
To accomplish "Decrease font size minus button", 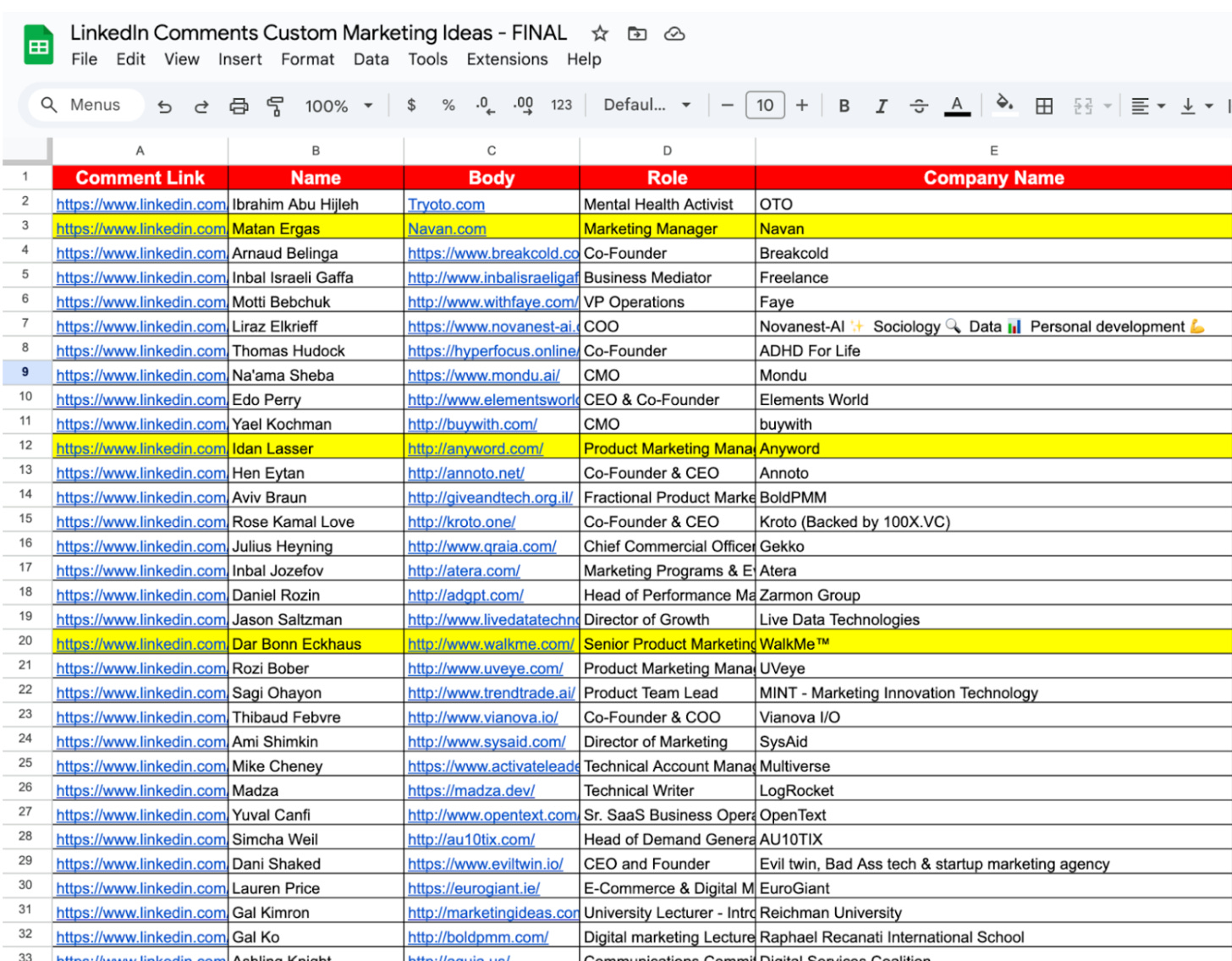I will tap(727, 105).
